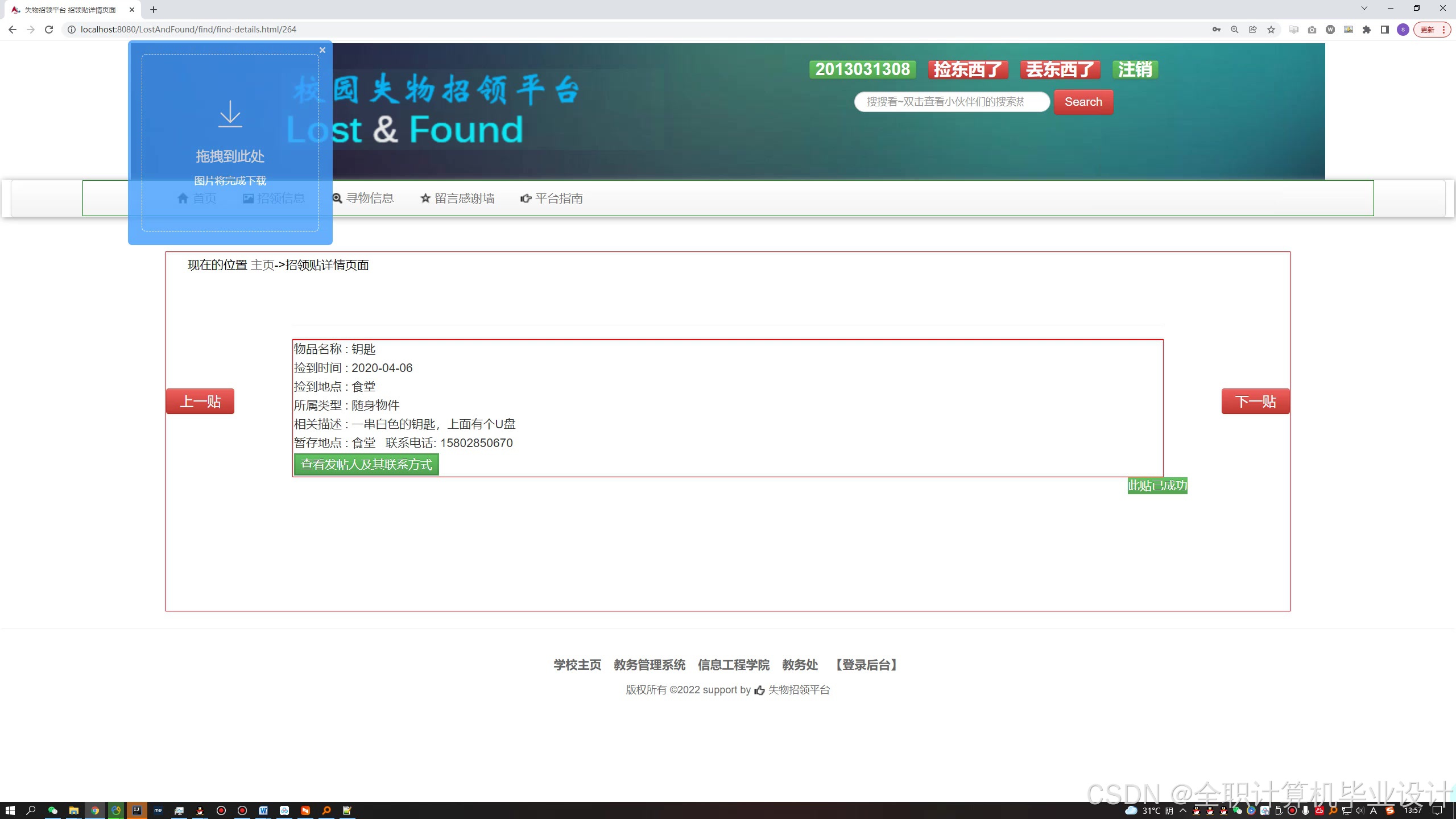Focus the search keyword input field
This screenshot has height=819, width=1456.
point(952,102)
